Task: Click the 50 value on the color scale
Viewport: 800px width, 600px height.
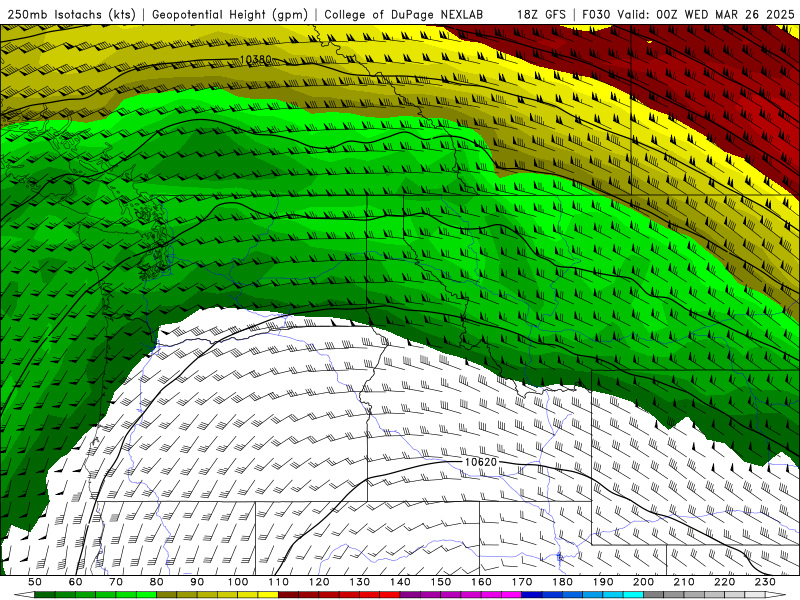Action: [35, 582]
